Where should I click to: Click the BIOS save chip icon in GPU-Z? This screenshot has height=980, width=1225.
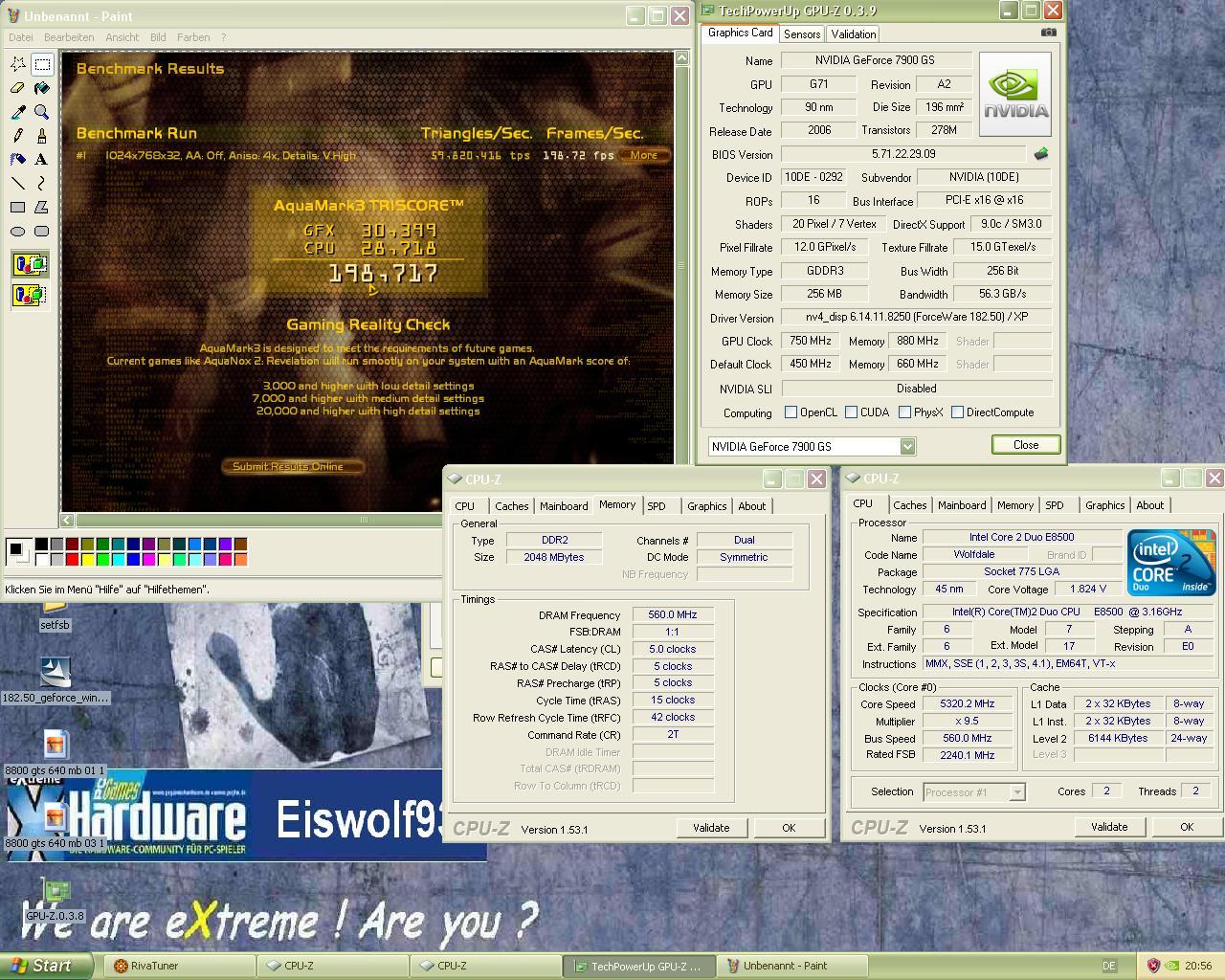(x=1041, y=153)
